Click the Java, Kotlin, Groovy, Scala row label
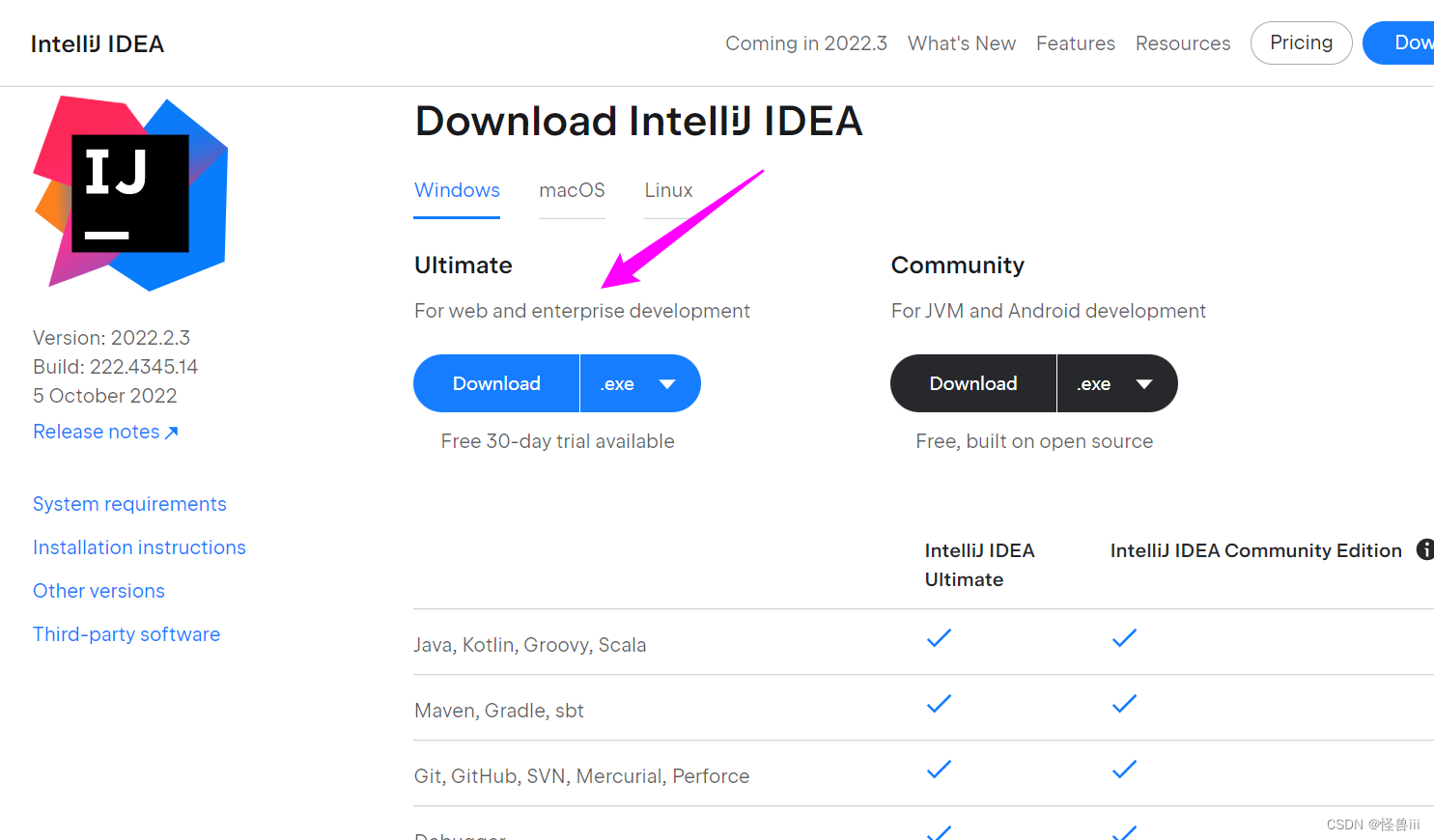The width and height of the screenshot is (1434, 840). [x=530, y=645]
